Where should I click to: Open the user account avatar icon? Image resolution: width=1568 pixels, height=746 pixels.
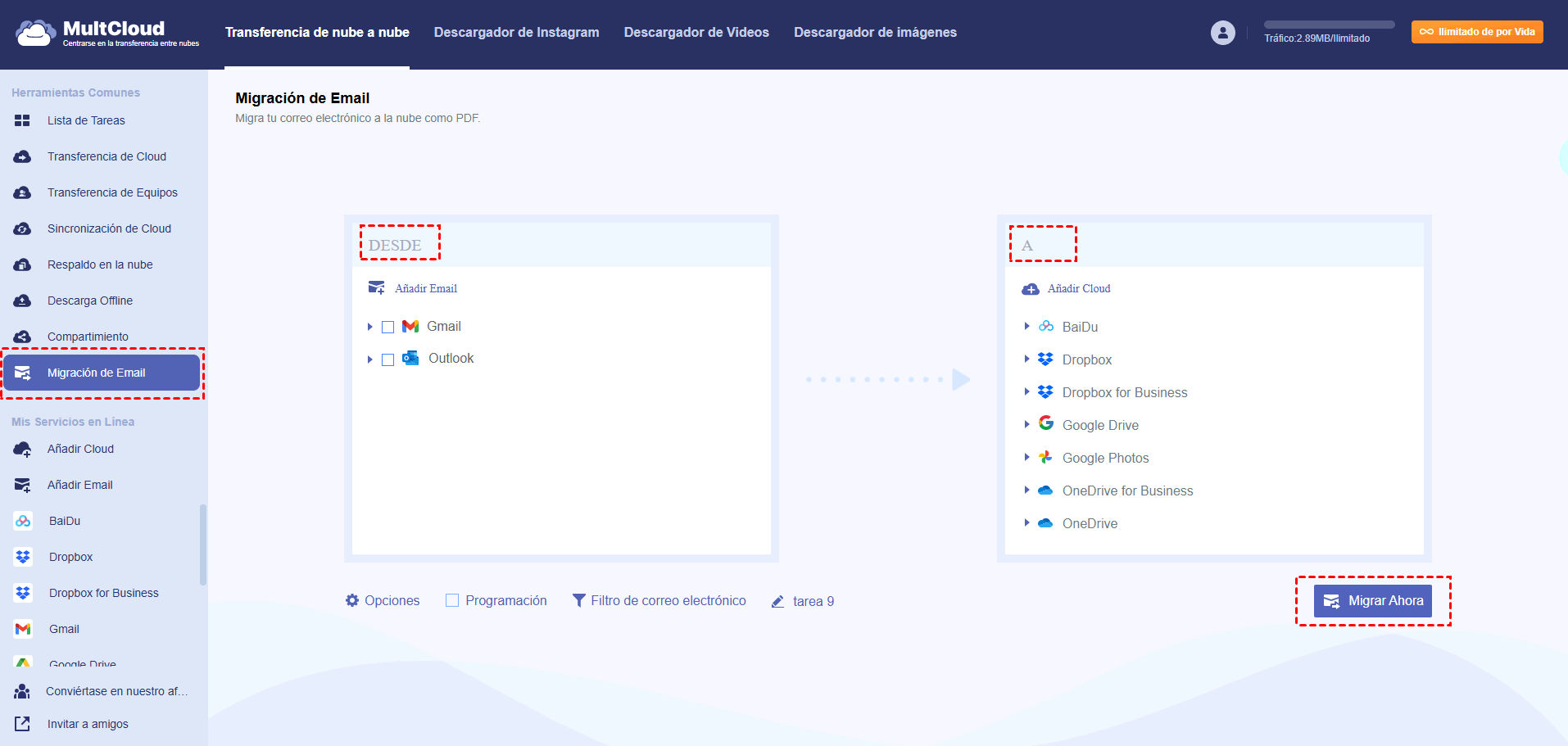(x=1222, y=33)
